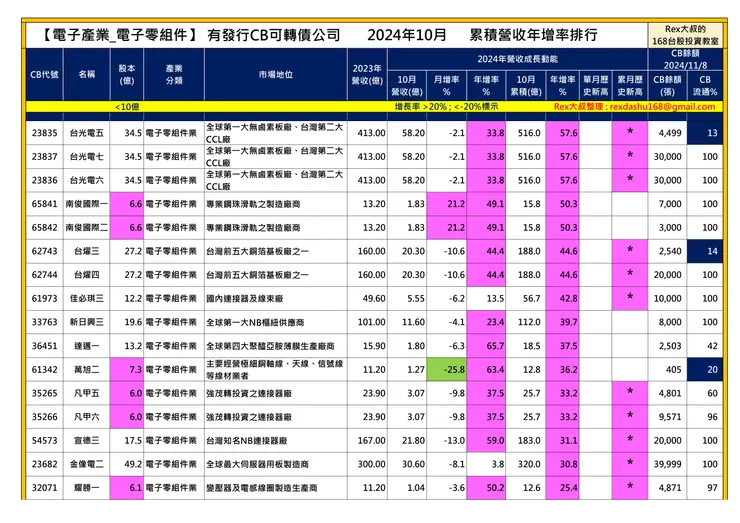Click the 2023年營收(億) column header
The height and width of the screenshot is (523, 740).
367,75
